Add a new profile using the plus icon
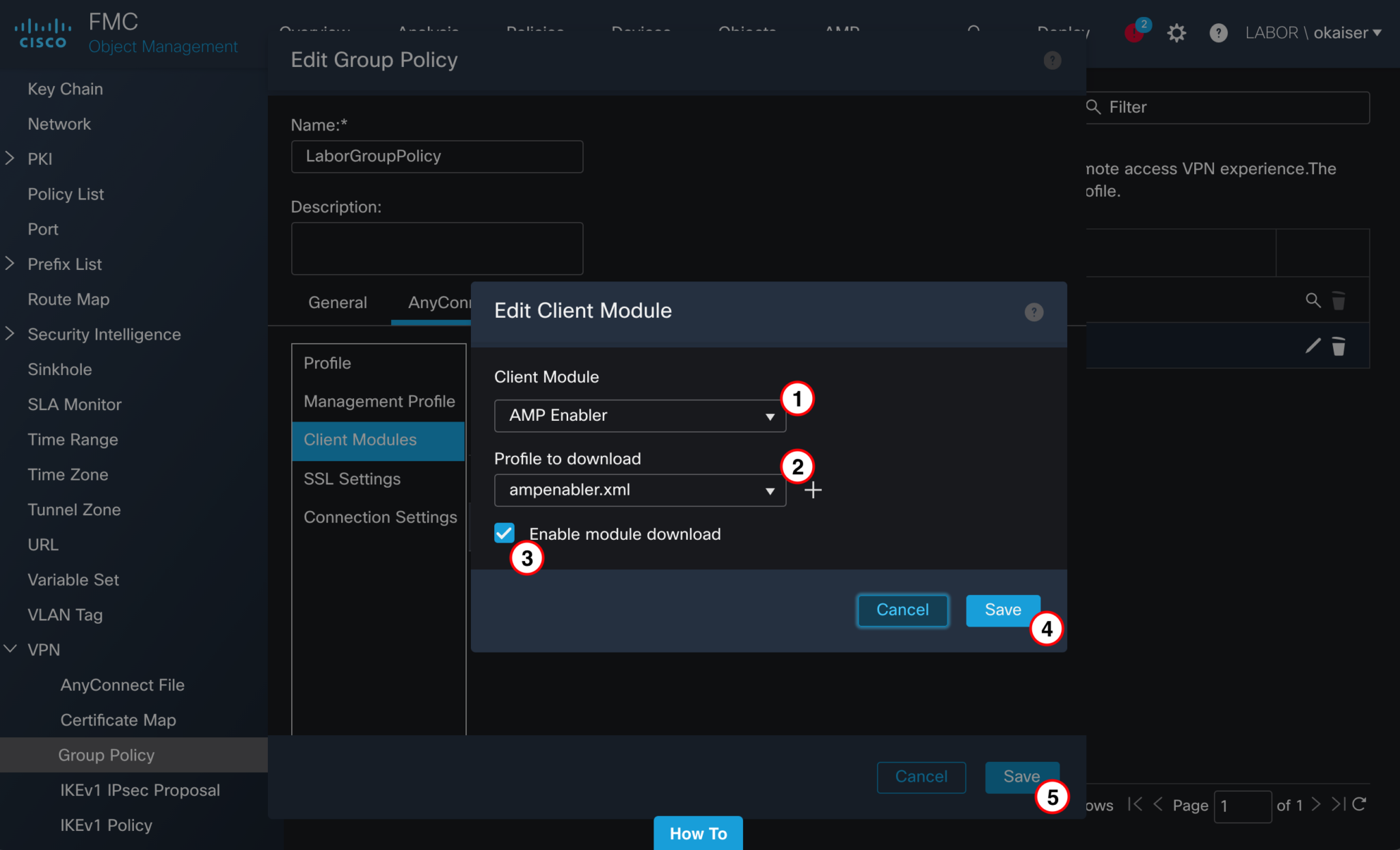1400x850 pixels. coord(813,489)
